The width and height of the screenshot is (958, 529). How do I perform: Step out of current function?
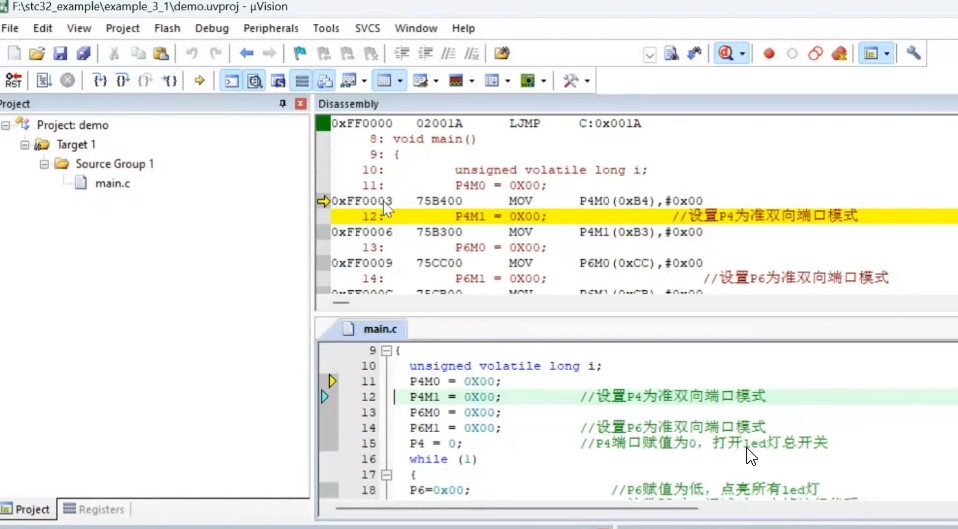coord(145,80)
